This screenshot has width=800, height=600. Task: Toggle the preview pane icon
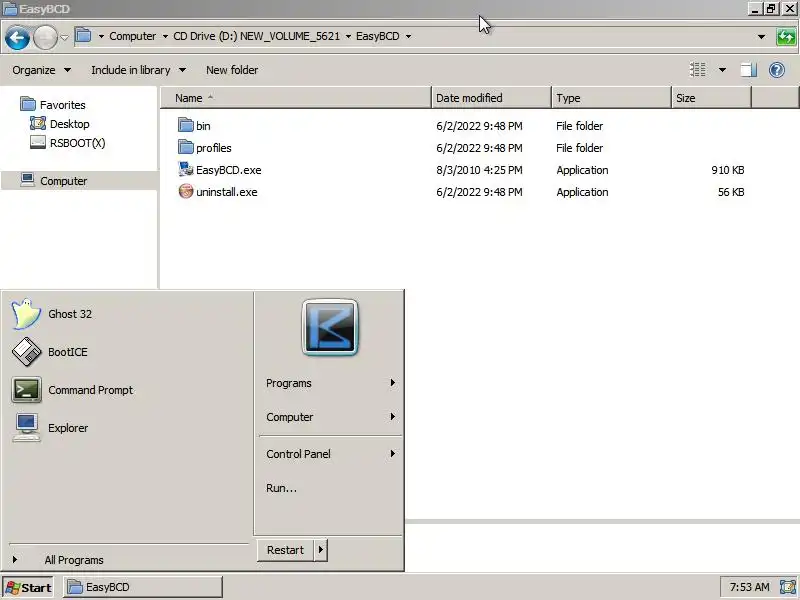click(748, 69)
